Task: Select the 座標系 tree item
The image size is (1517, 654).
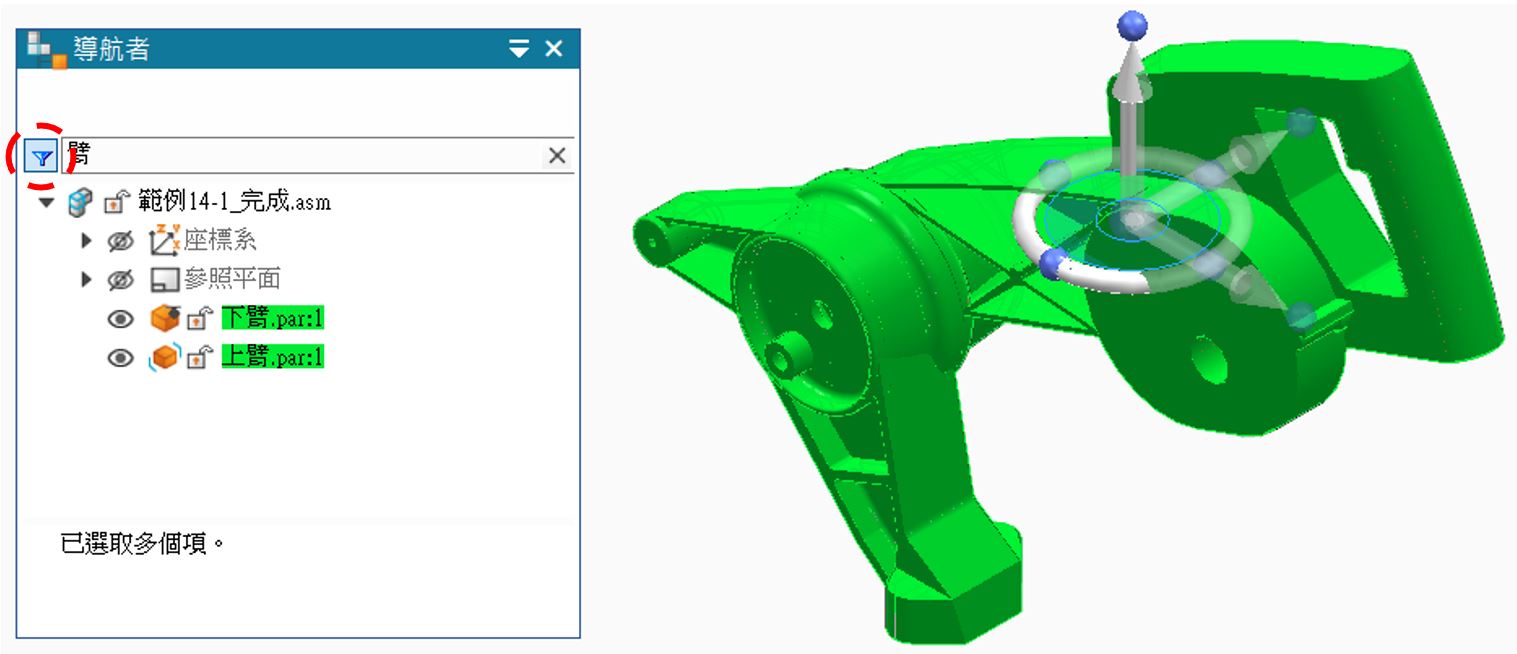Action: pos(221,240)
